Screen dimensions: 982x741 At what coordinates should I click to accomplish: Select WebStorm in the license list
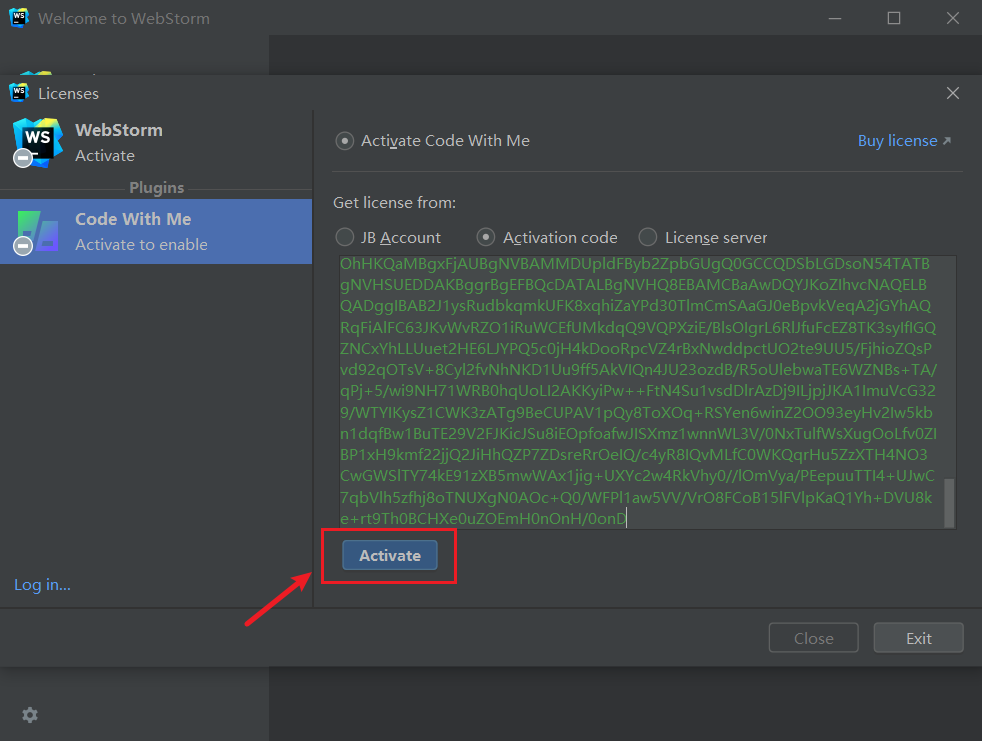[156, 143]
